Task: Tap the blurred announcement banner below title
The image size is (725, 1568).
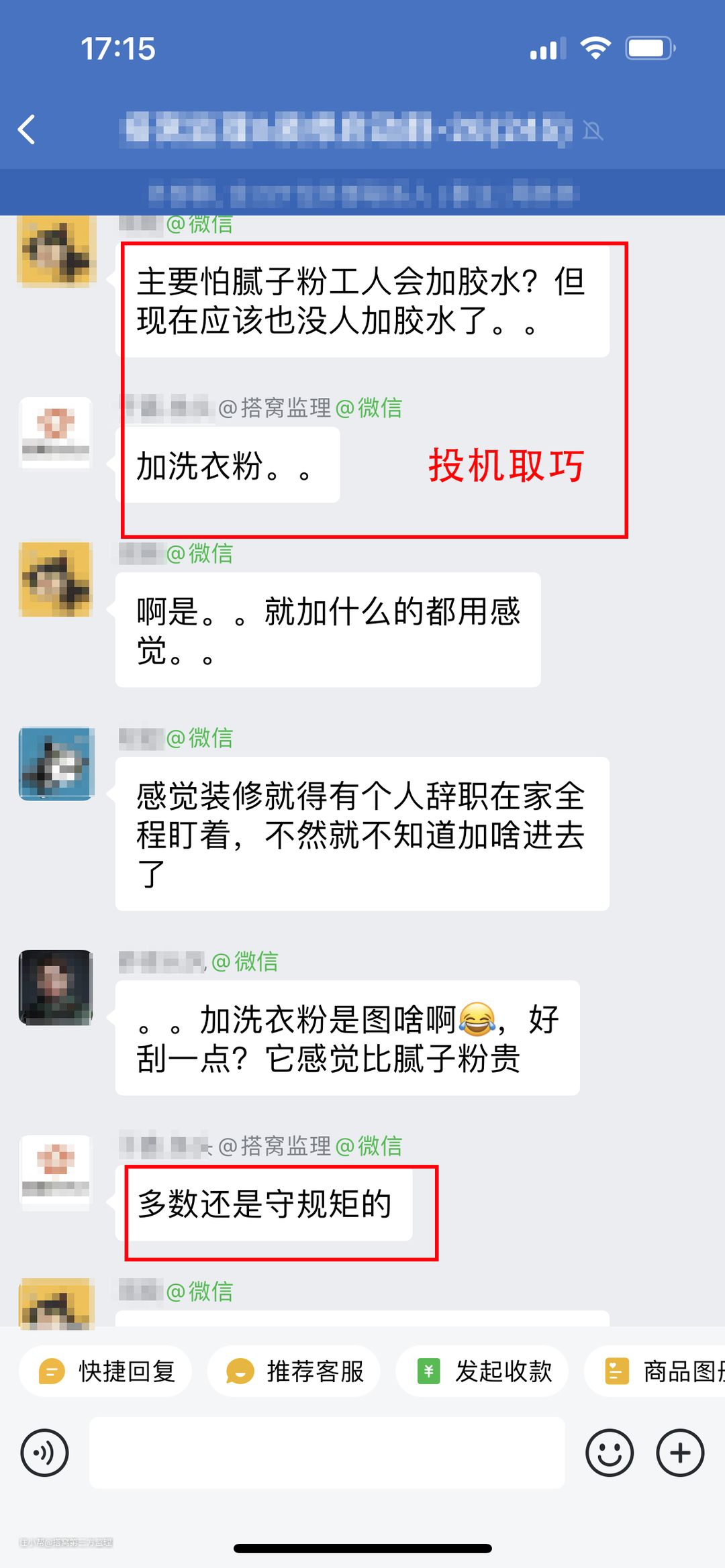Action: coord(362,193)
